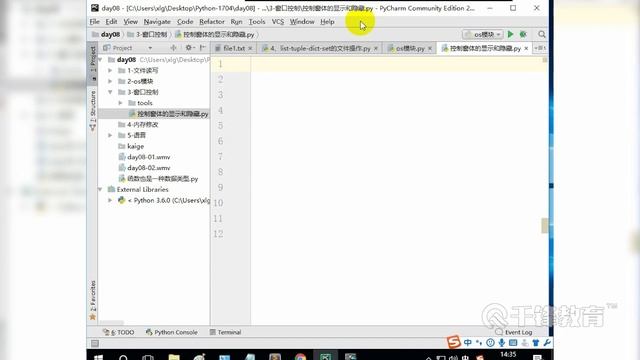The width and height of the screenshot is (640, 360).
Task: Open Project panel settings gear
Action: [x=189, y=48]
